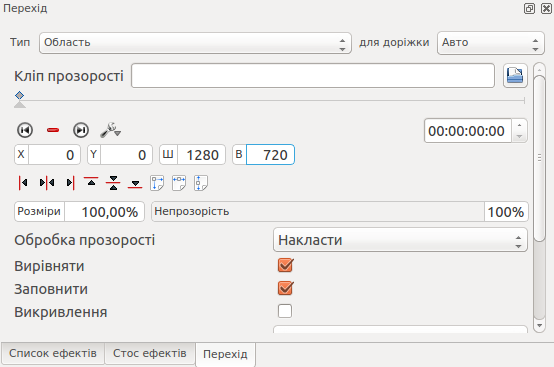Image resolution: width=554 pixels, height=367 pixels.
Task: Decrease timecode with down arrow
Action: tap(519, 137)
